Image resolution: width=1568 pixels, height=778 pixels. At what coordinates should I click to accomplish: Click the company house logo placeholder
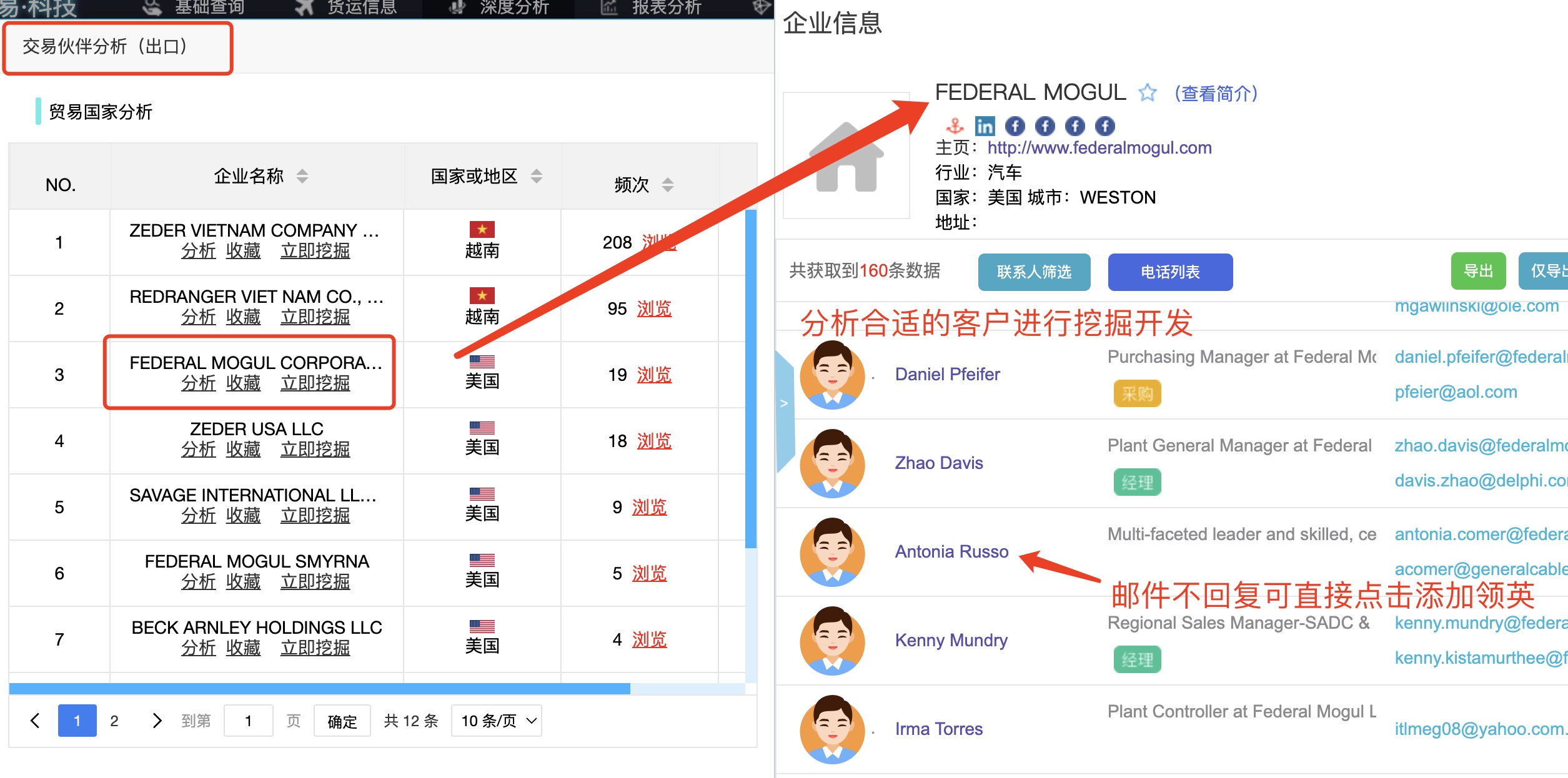coord(846,156)
